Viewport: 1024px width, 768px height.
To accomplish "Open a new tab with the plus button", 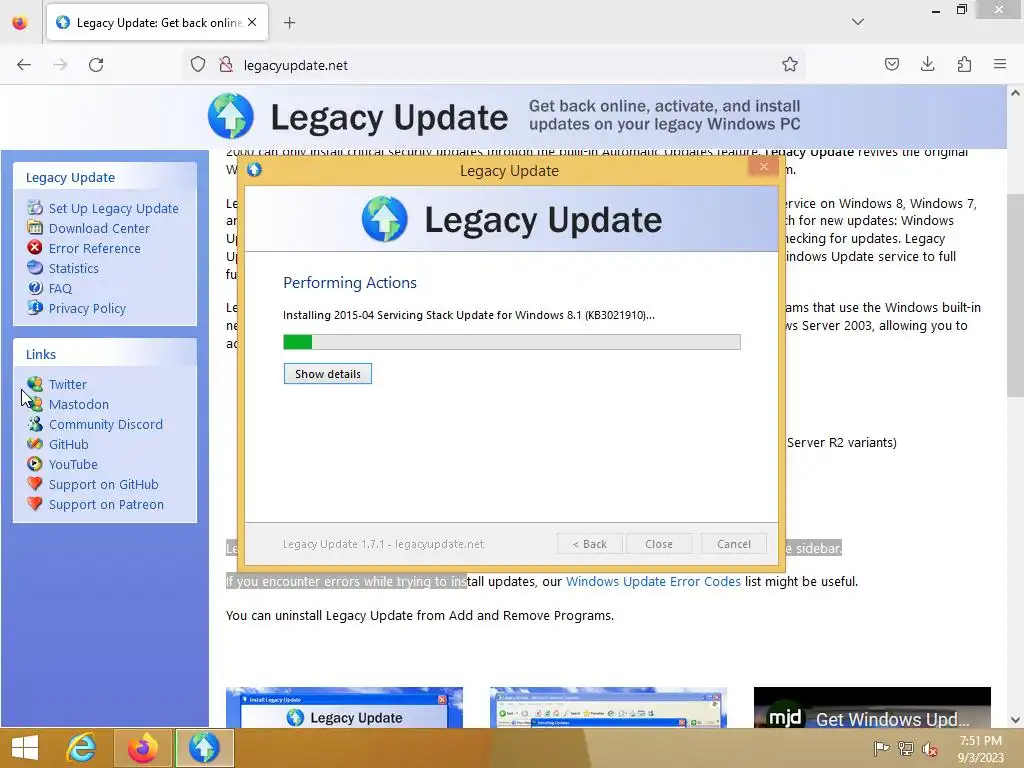I will 289,23.
